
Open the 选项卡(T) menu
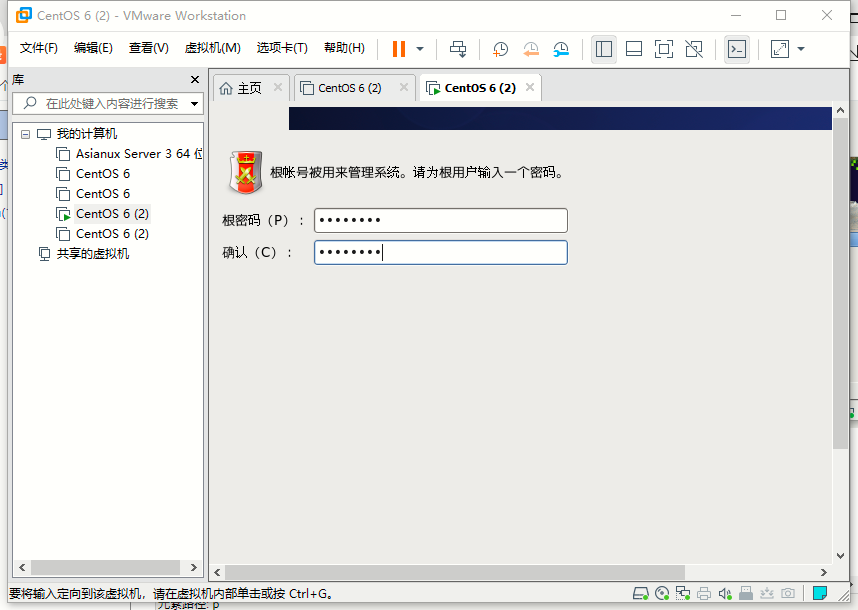[282, 48]
